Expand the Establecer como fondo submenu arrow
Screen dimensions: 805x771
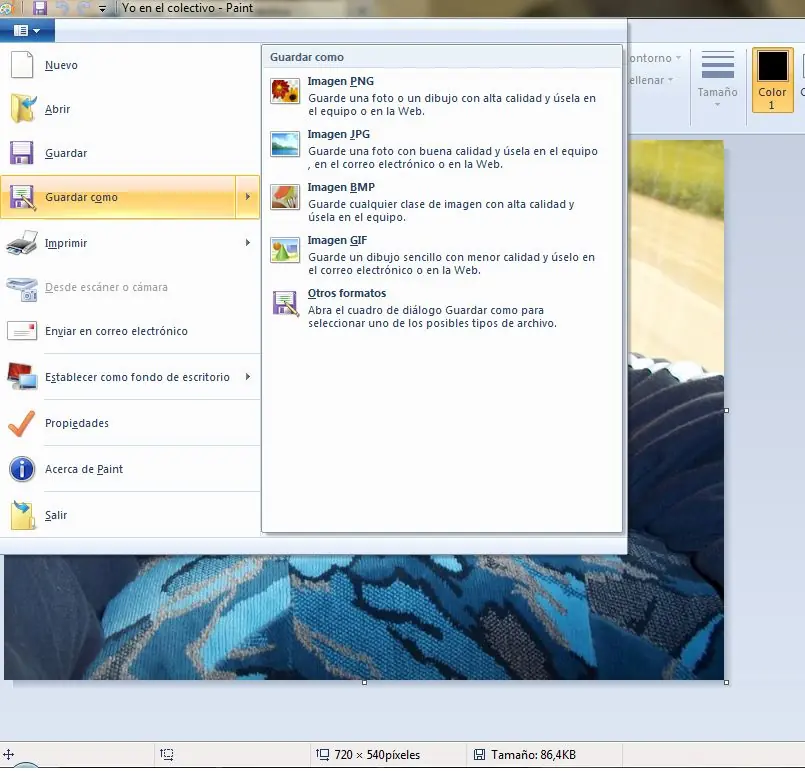[247, 377]
